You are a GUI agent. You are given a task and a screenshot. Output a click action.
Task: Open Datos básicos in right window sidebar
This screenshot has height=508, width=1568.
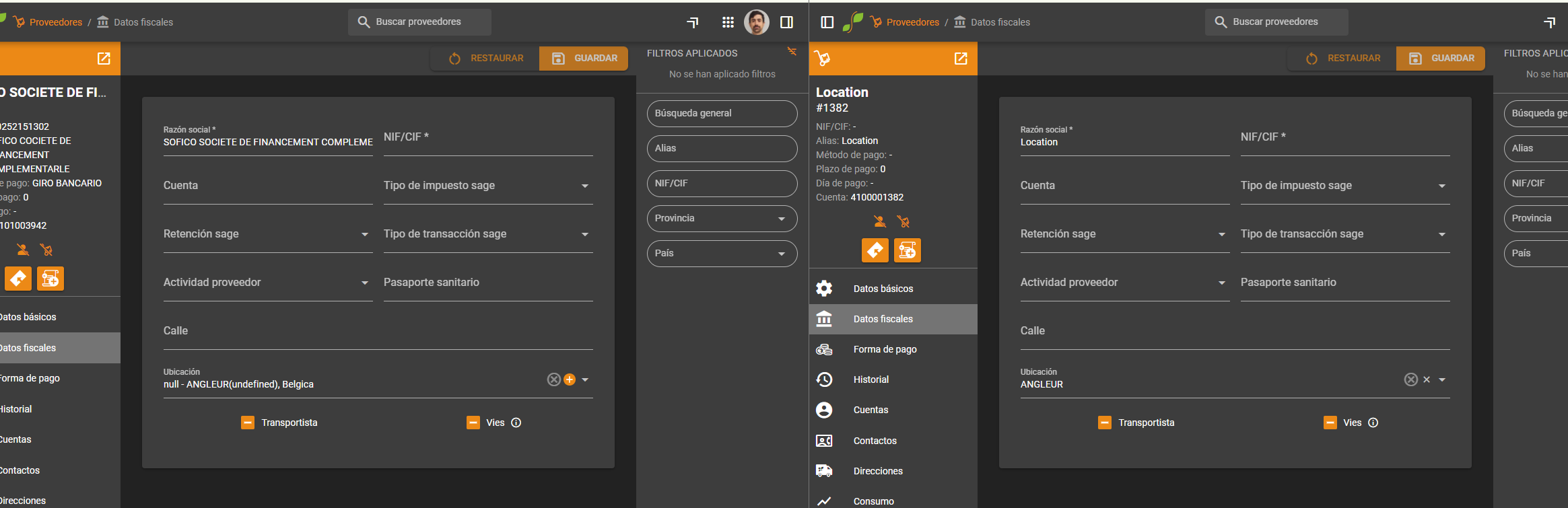pos(893,289)
